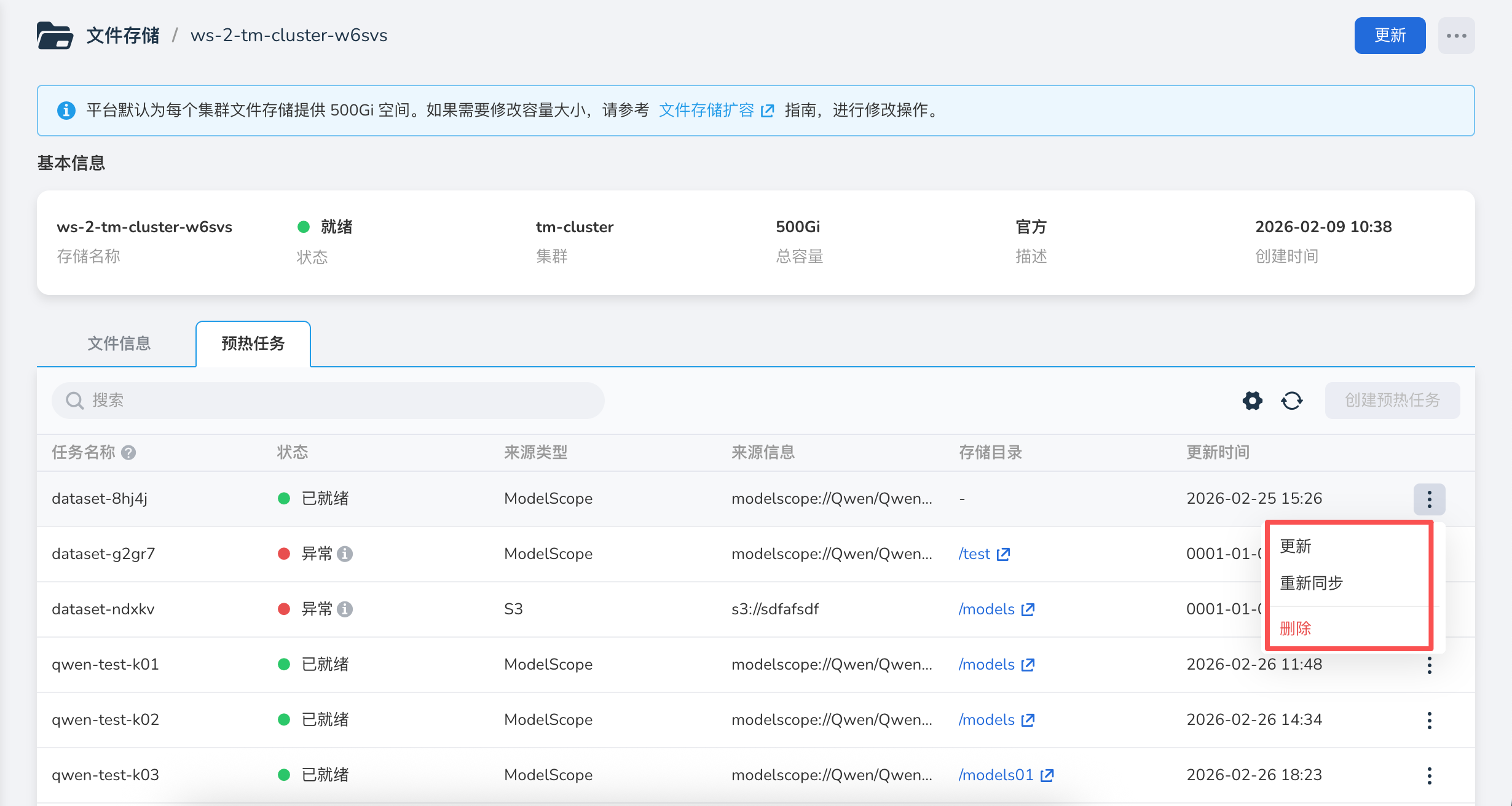Click the external link icon next to /models01
This screenshot has width=1512, height=806.
[x=1047, y=775]
